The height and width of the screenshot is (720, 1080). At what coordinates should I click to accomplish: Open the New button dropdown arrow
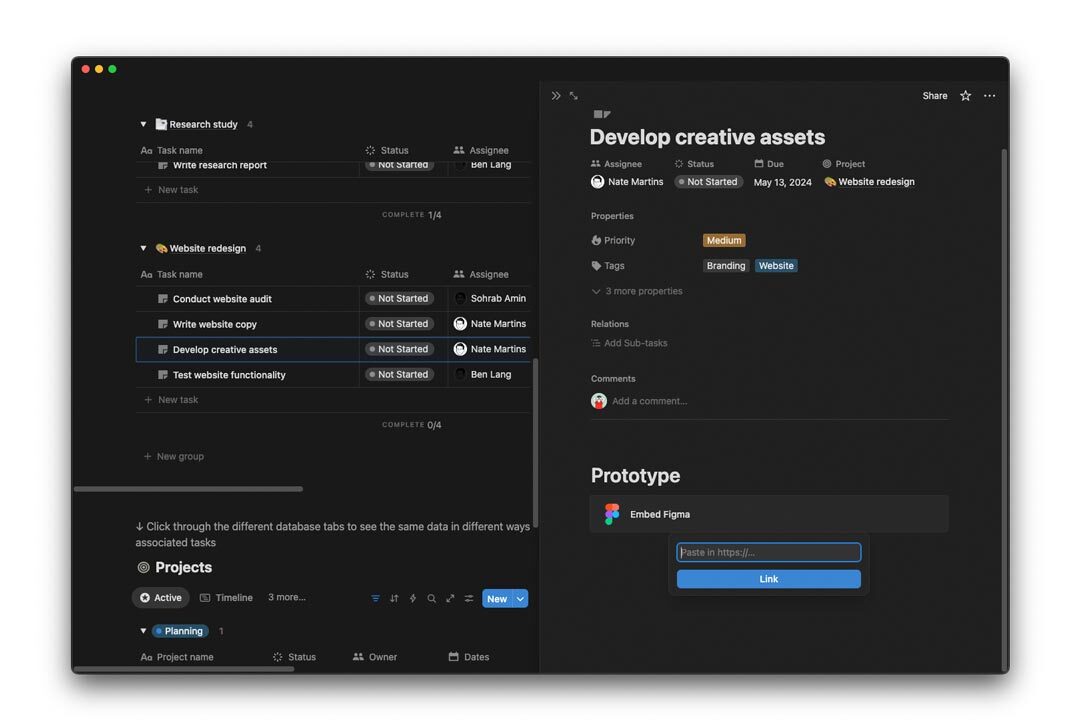coord(520,599)
